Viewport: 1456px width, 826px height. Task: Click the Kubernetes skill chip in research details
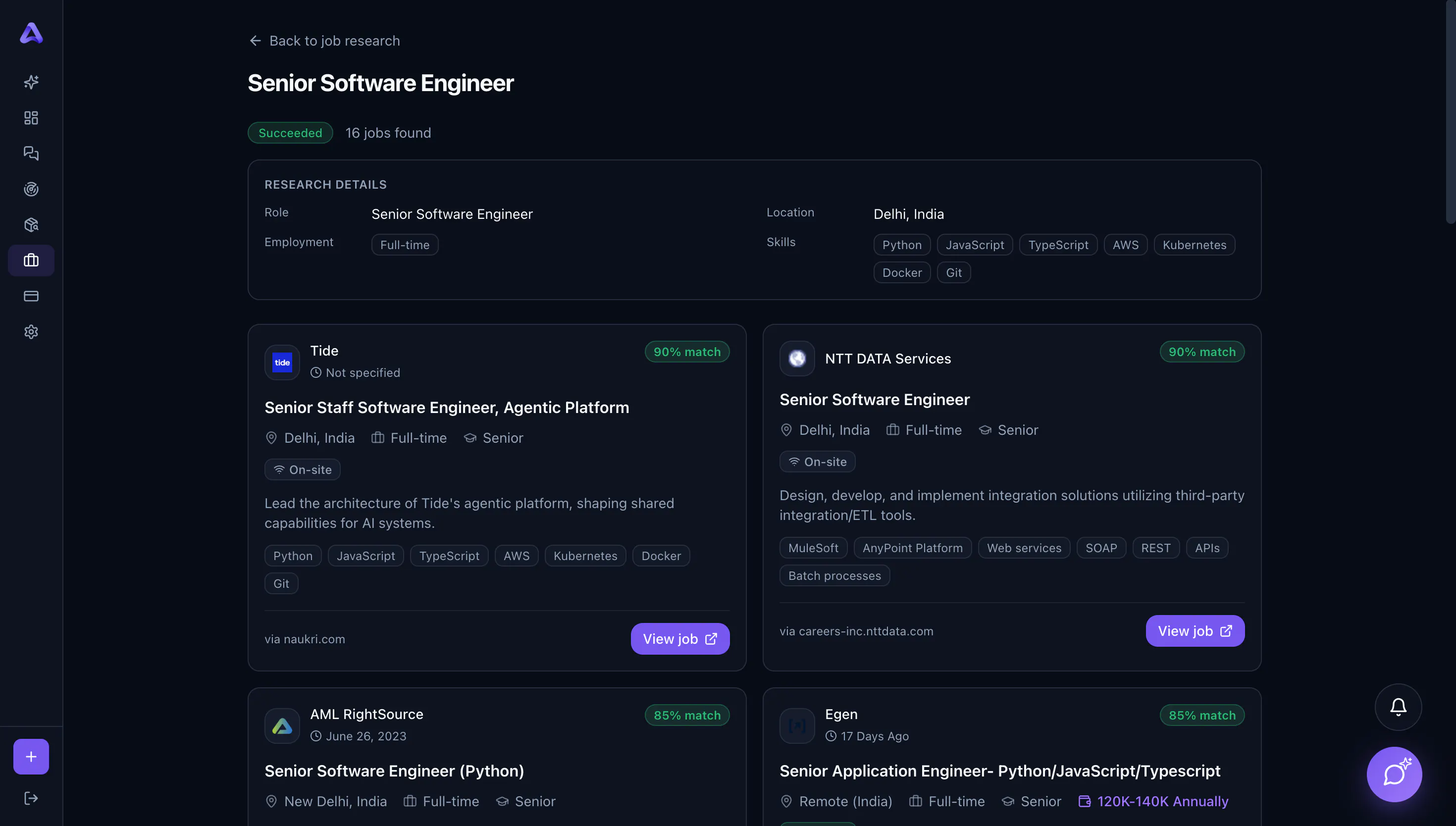click(1195, 245)
